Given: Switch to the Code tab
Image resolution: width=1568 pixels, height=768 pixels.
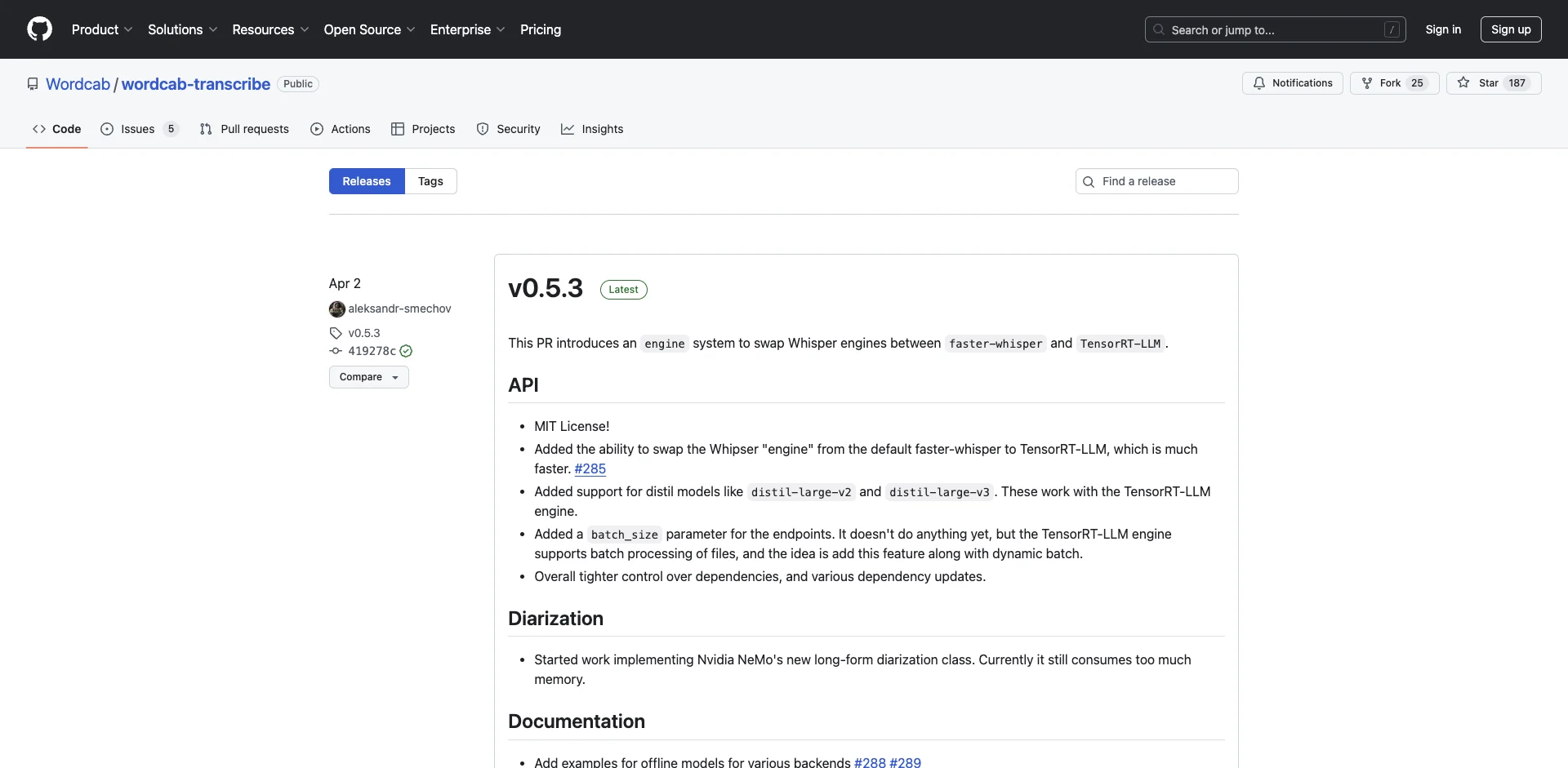Looking at the screenshot, I should pyautogui.click(x=57, y=129).
